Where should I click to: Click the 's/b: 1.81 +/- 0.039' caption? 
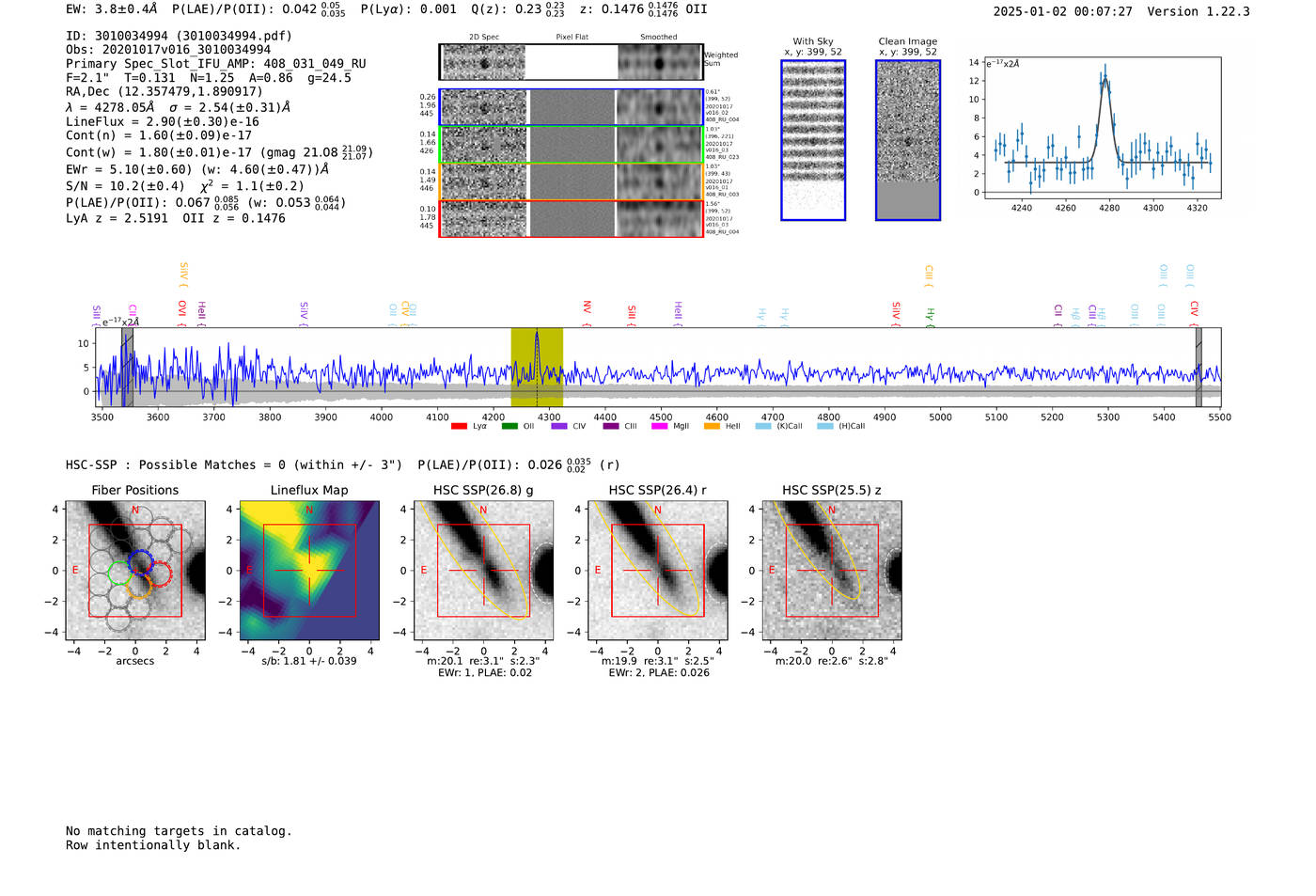(x=309, y=661)
